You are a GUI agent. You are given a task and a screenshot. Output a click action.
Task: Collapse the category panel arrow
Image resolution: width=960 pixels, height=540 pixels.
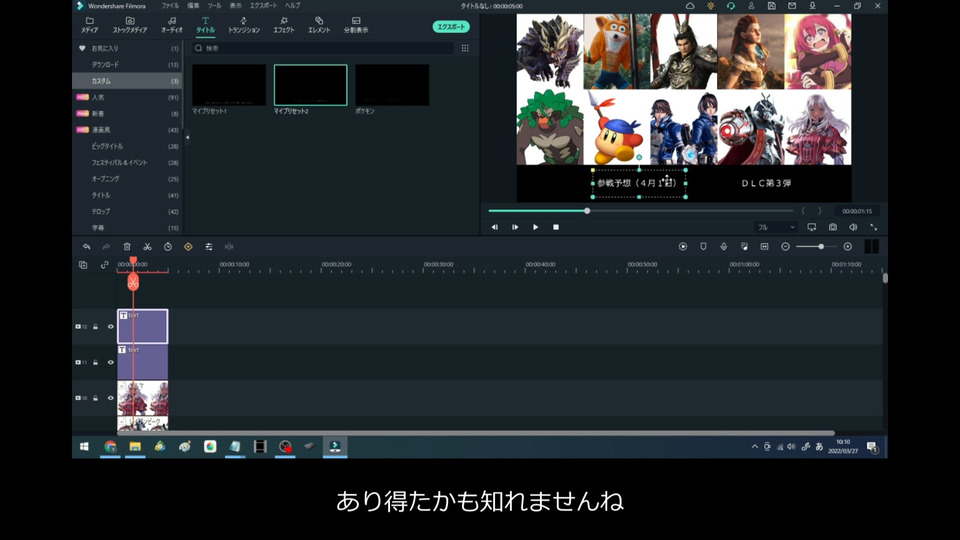tap(187, 138)
